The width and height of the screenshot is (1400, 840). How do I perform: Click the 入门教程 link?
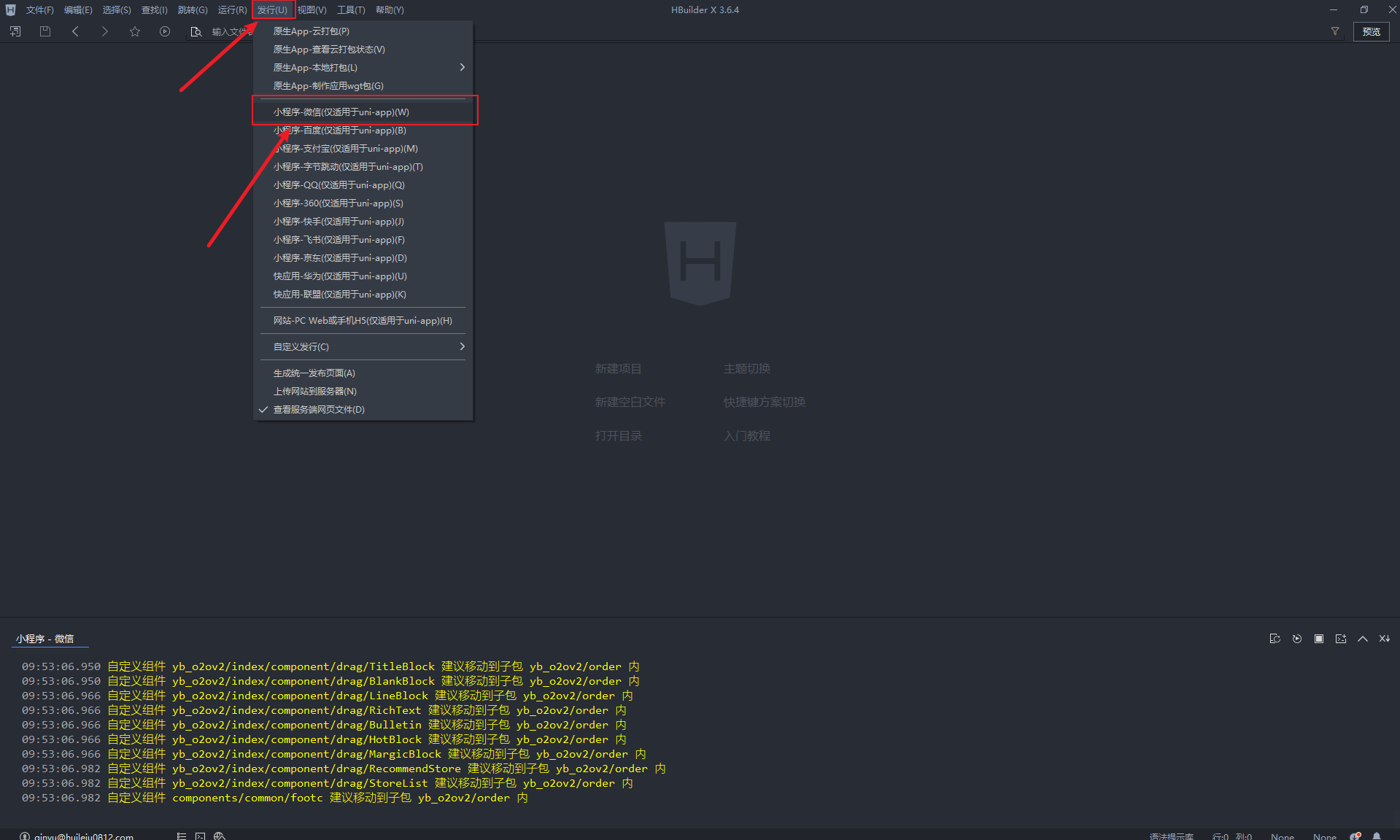746,436
